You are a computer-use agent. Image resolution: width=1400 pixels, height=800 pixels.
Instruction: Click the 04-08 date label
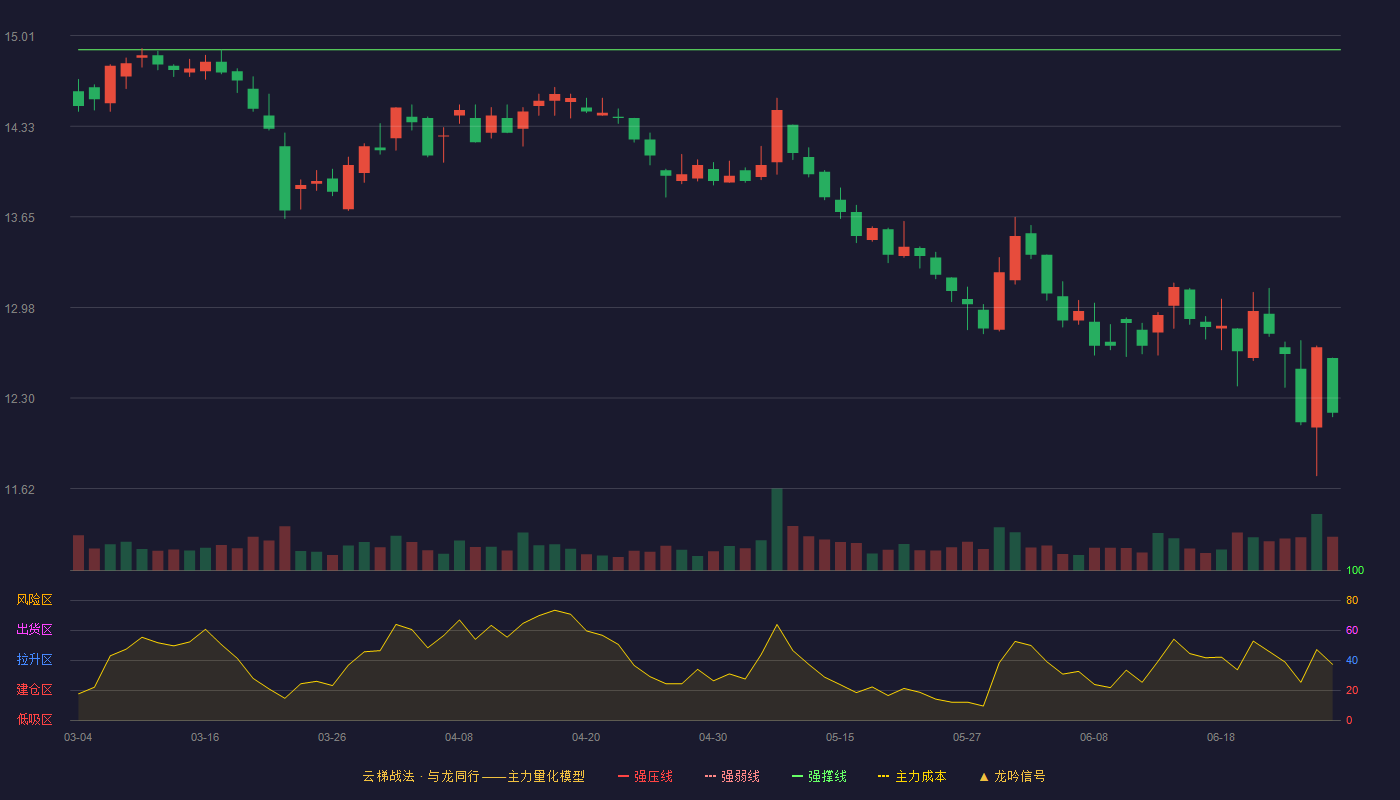click(x=459, y=737)
